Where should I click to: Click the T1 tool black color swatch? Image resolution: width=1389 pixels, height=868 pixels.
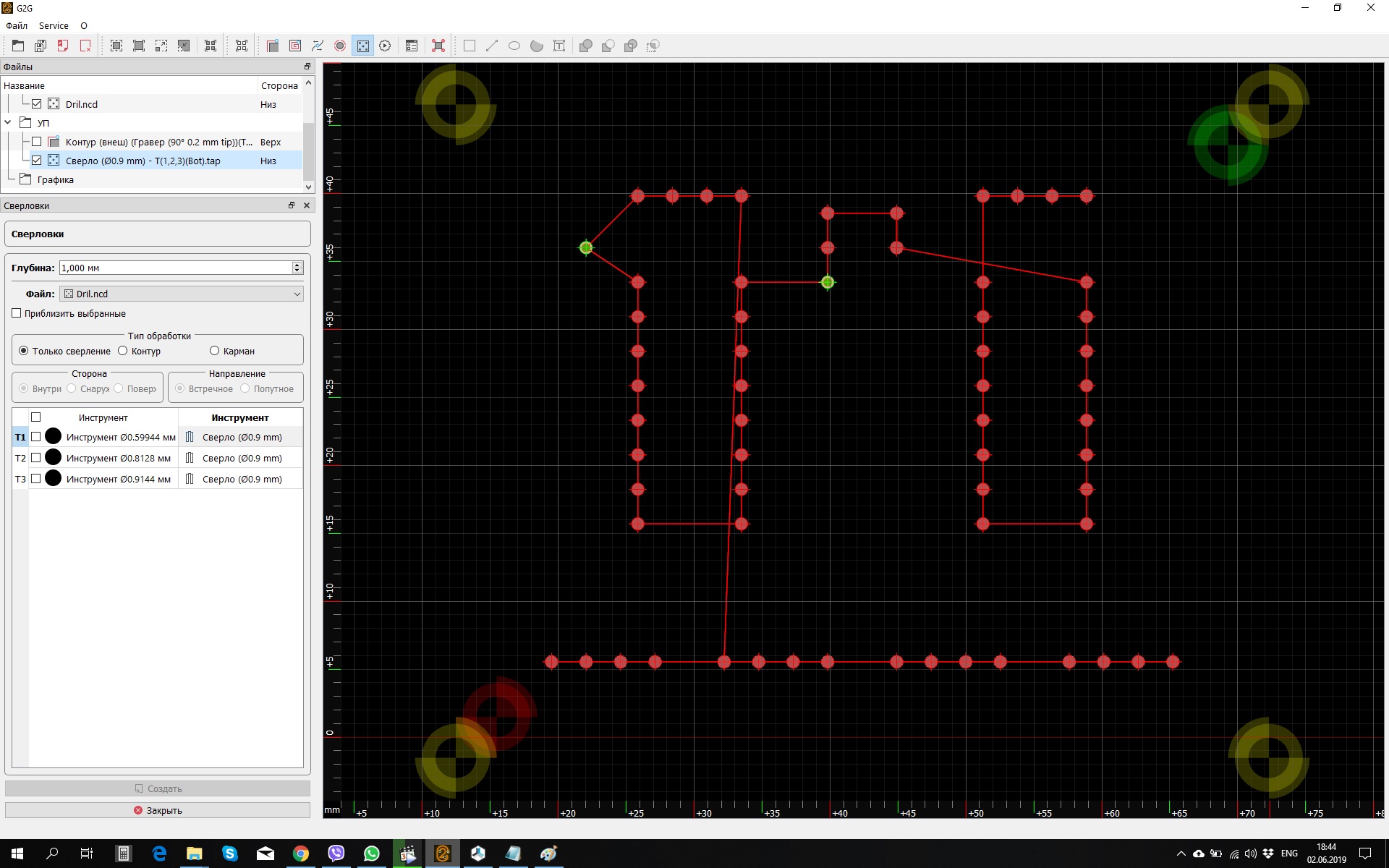coord(53,436)
